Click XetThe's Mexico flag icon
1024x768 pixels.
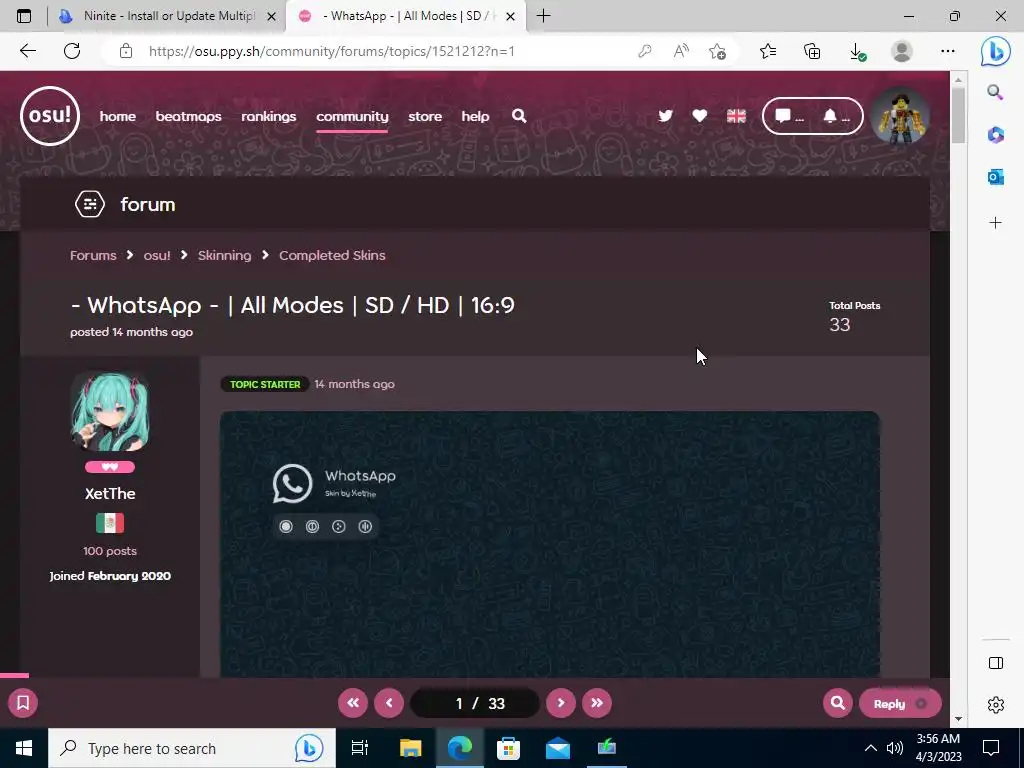[x=110, y=523]
